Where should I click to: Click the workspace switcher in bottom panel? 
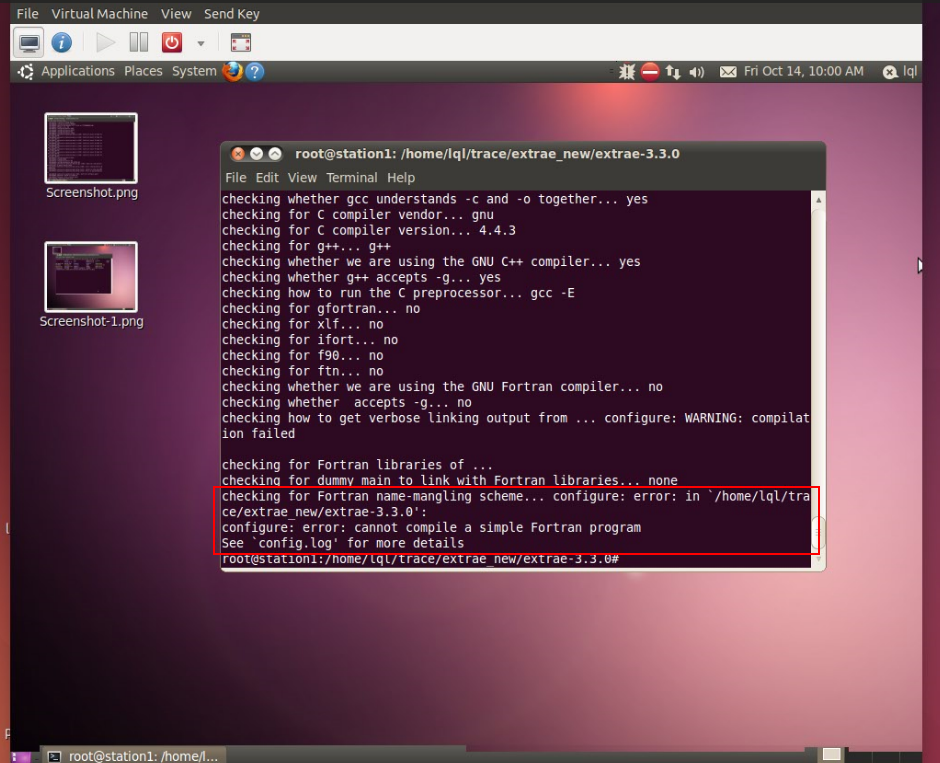pyautogui.click(x=831, y=754)
